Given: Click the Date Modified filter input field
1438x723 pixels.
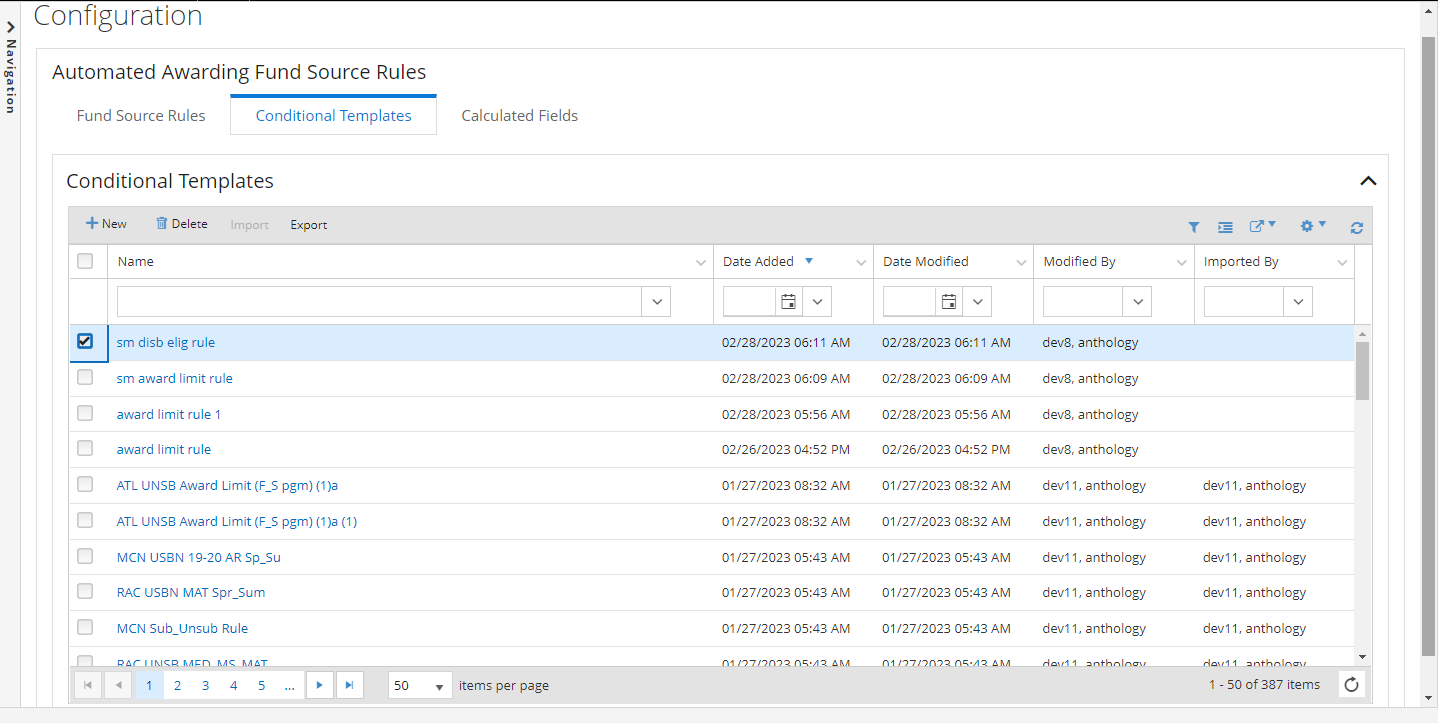Looking at the screenshot, I should tap(909, 301).
